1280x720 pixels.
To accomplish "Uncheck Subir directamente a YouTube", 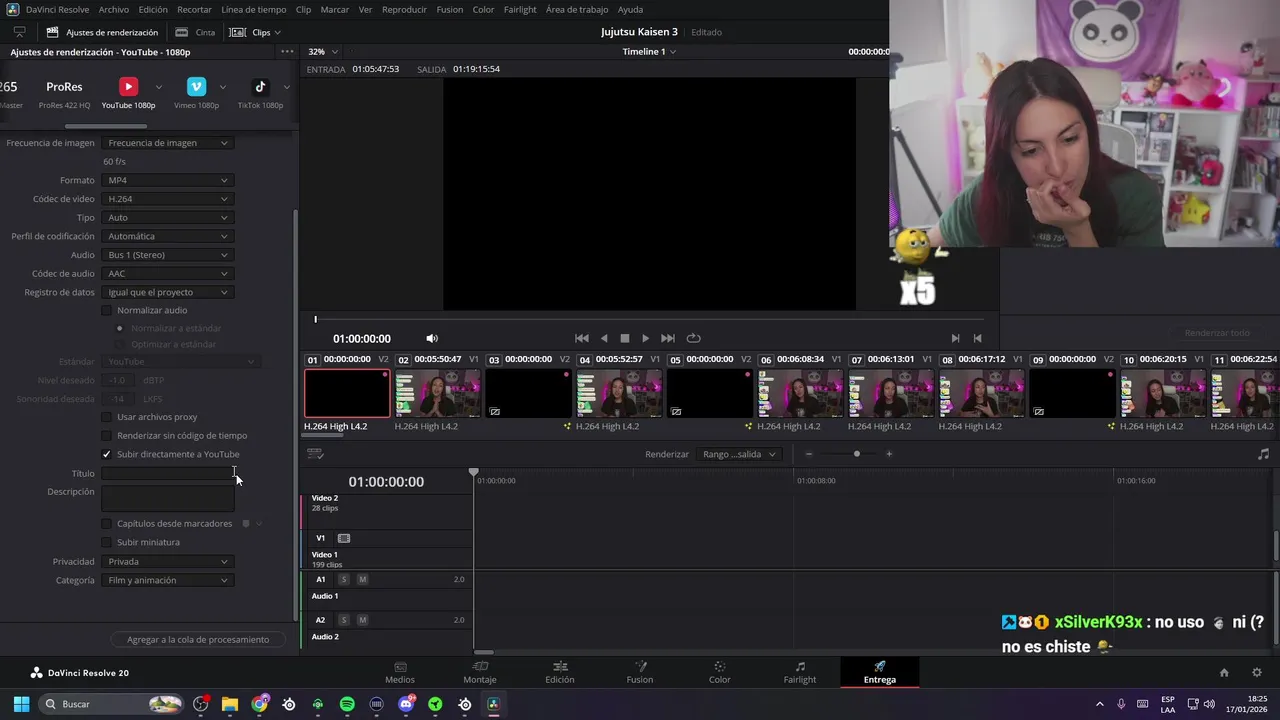I will [x=107, y=454].
